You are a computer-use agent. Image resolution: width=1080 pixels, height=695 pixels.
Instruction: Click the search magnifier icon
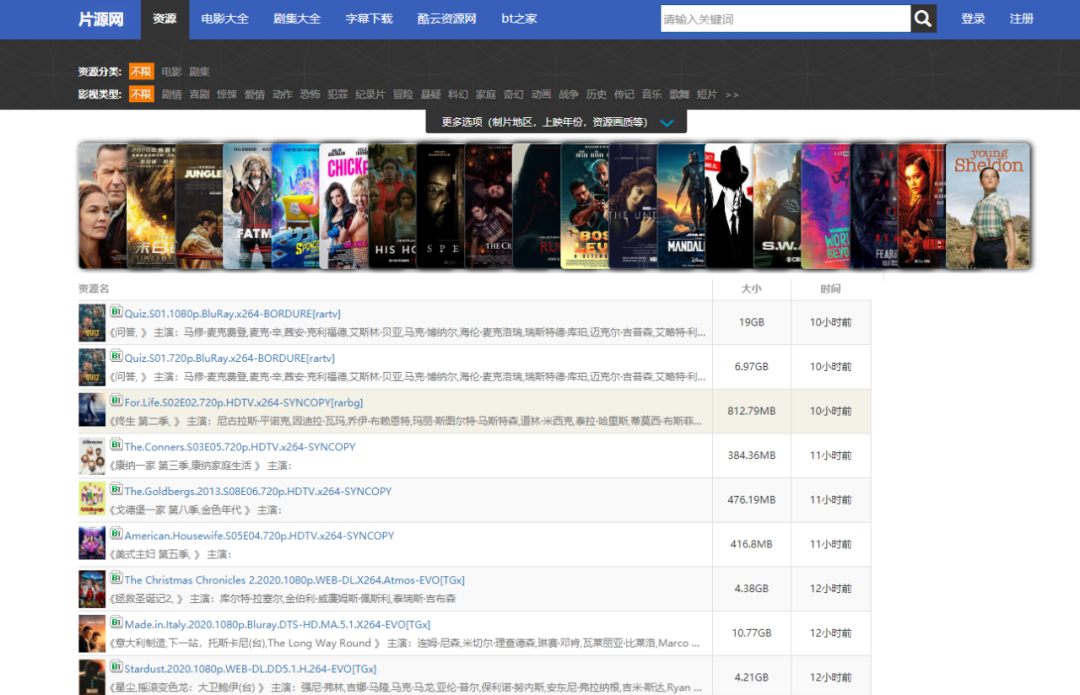click(x=923, y=19)
